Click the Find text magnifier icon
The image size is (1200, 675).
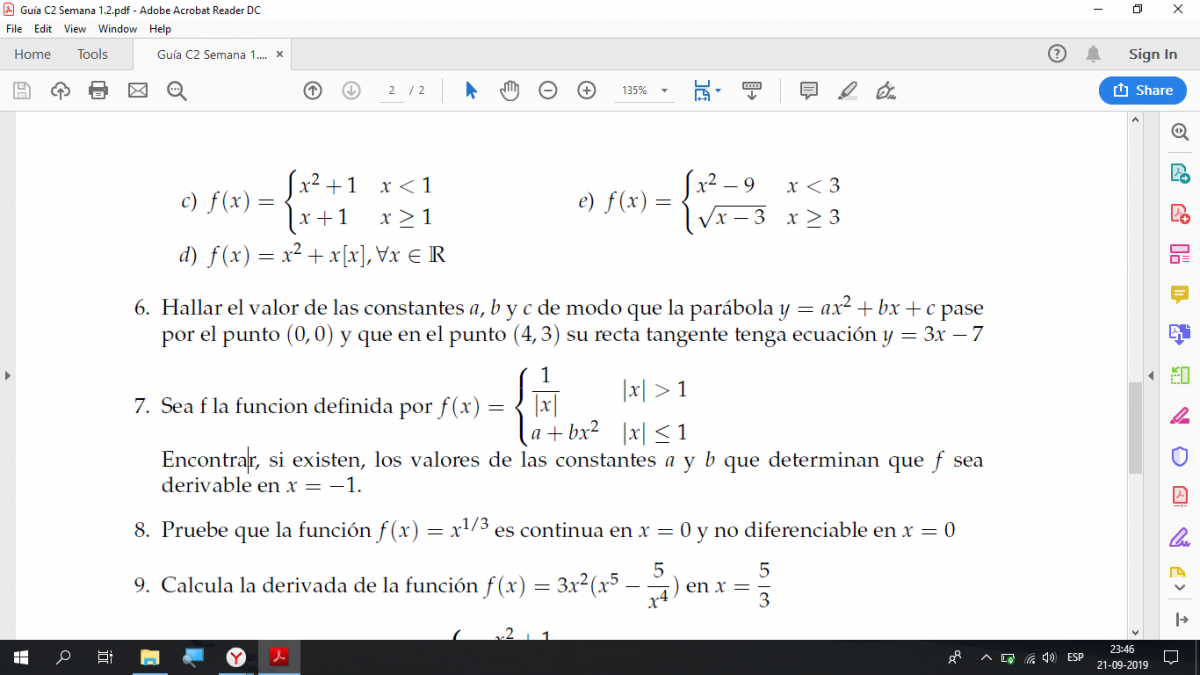(x=177, y=91)
